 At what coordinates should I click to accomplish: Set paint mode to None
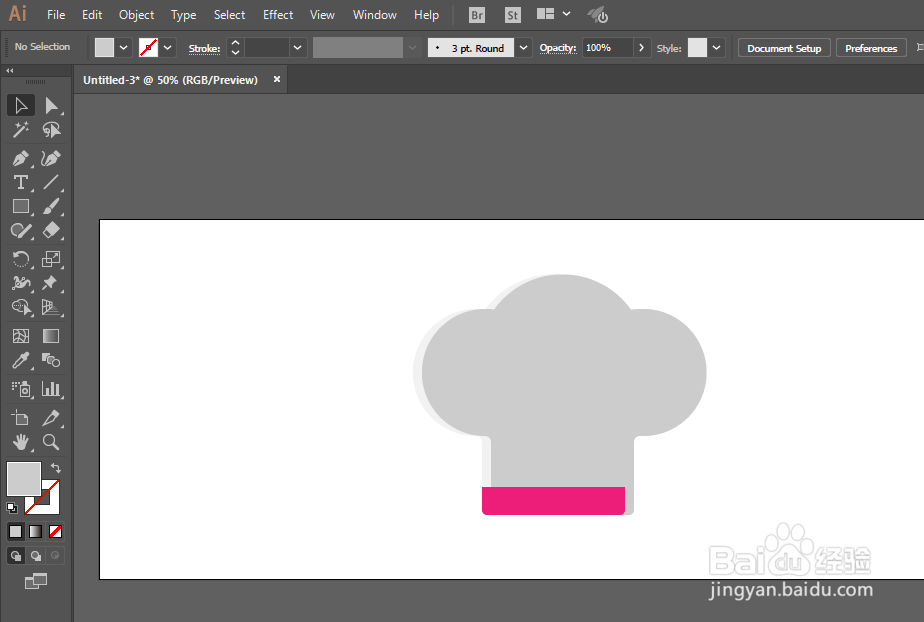click(x=55, y=532)
